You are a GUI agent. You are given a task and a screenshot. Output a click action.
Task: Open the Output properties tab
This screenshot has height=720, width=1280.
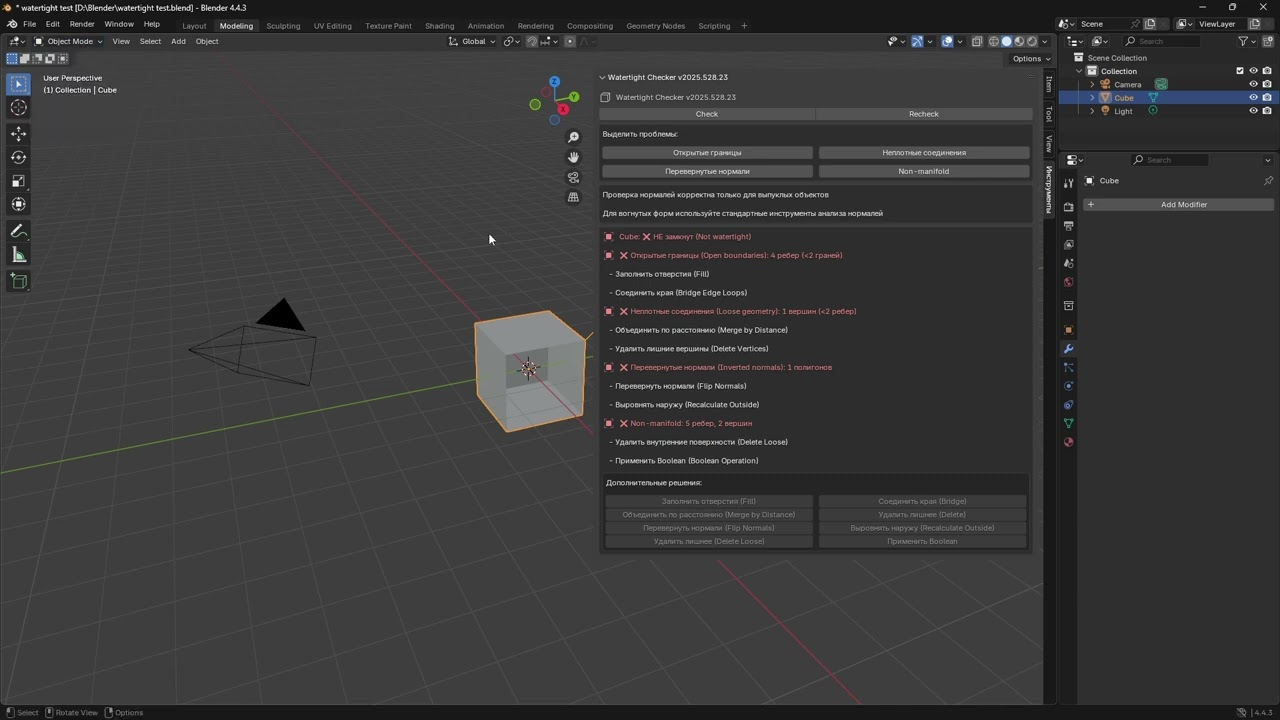click(1068, 226)
